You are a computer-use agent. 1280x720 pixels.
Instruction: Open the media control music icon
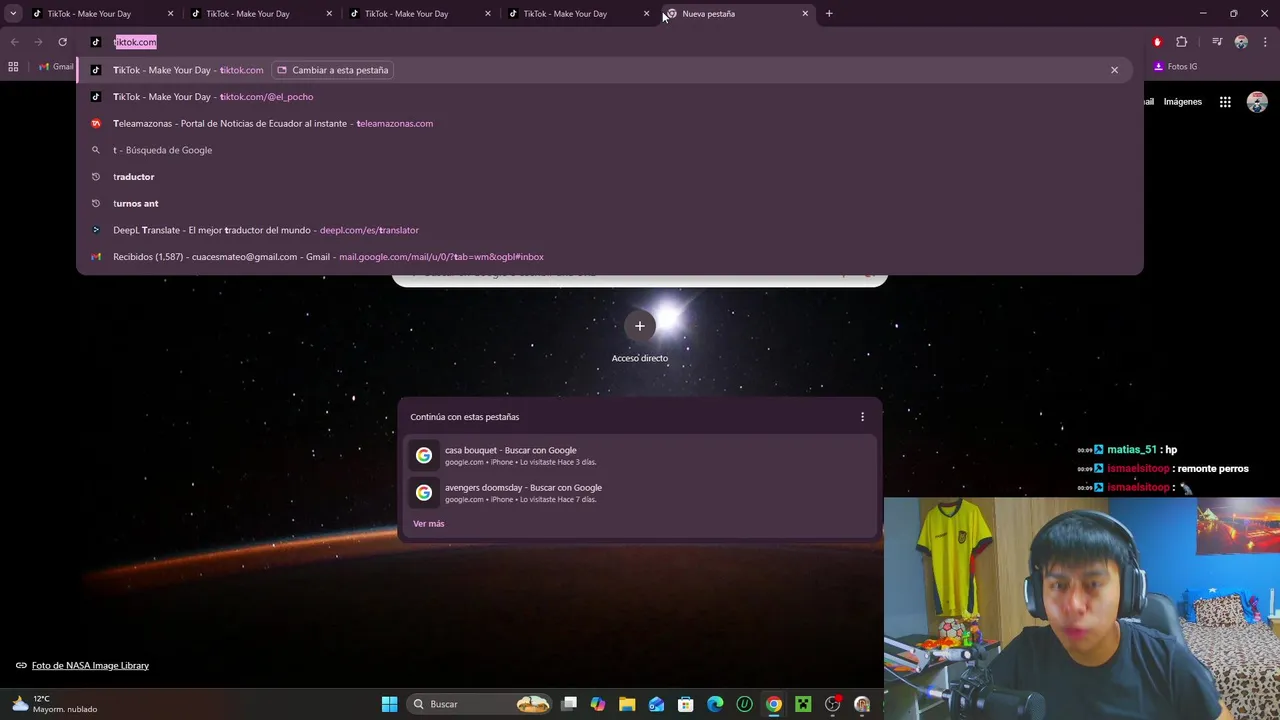[x=1217, y=42]
